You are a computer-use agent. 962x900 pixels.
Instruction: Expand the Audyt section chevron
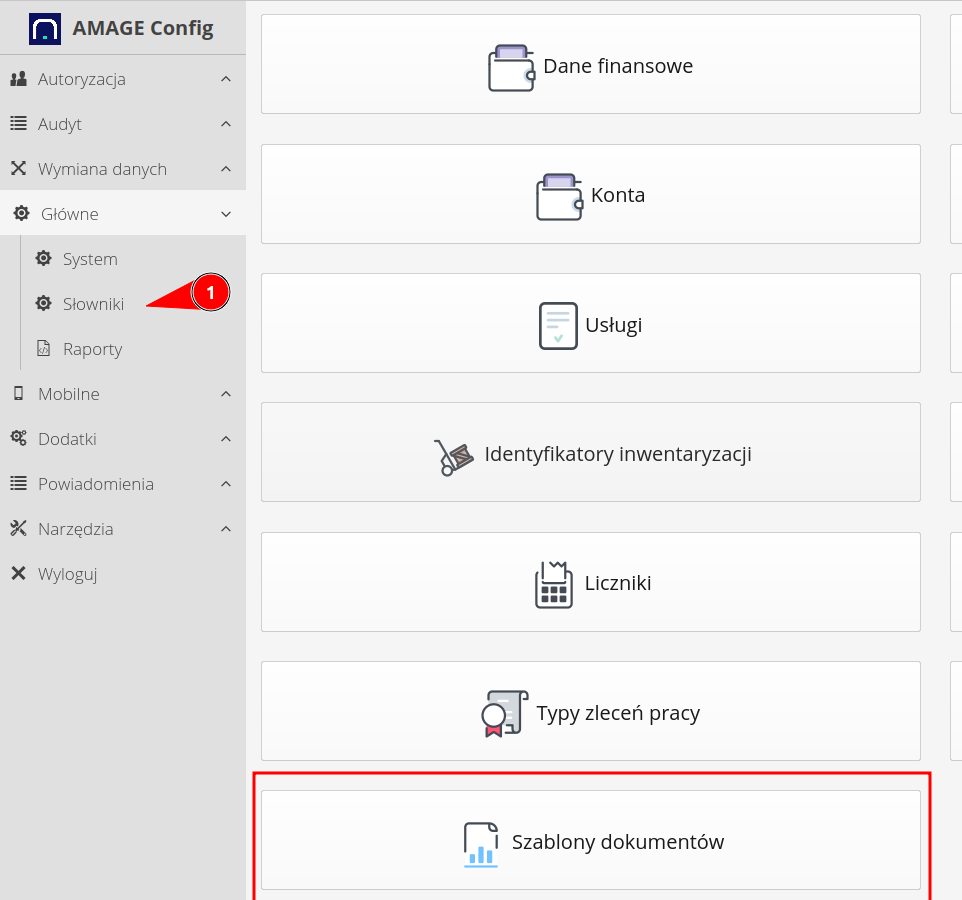tap(226, 124)
